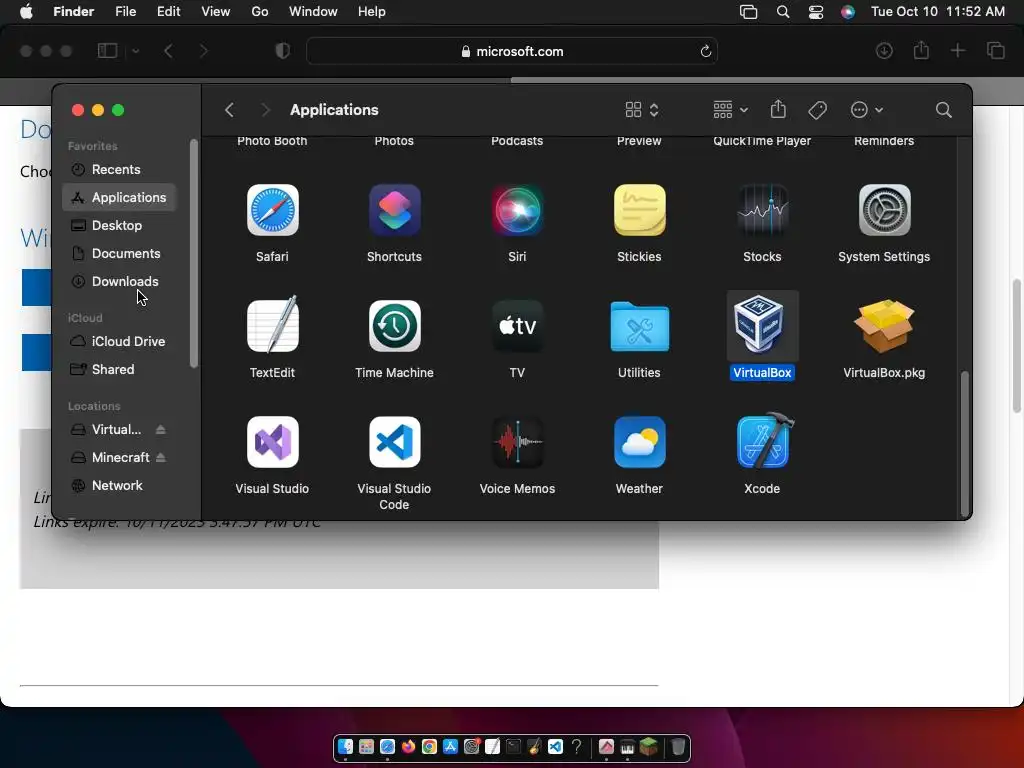Screen dimensions: 1024x768
Task: Open the Apple menu
Action: (x=26, y=12)
